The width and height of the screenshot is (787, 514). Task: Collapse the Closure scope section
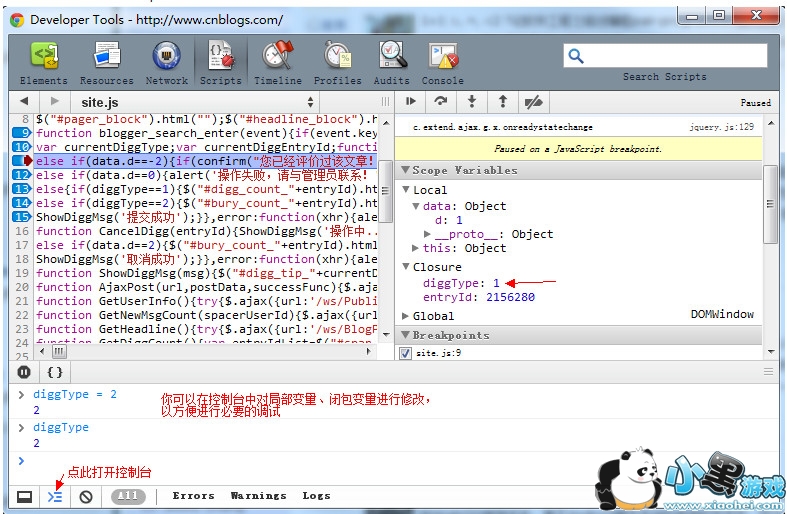[406, 267]
